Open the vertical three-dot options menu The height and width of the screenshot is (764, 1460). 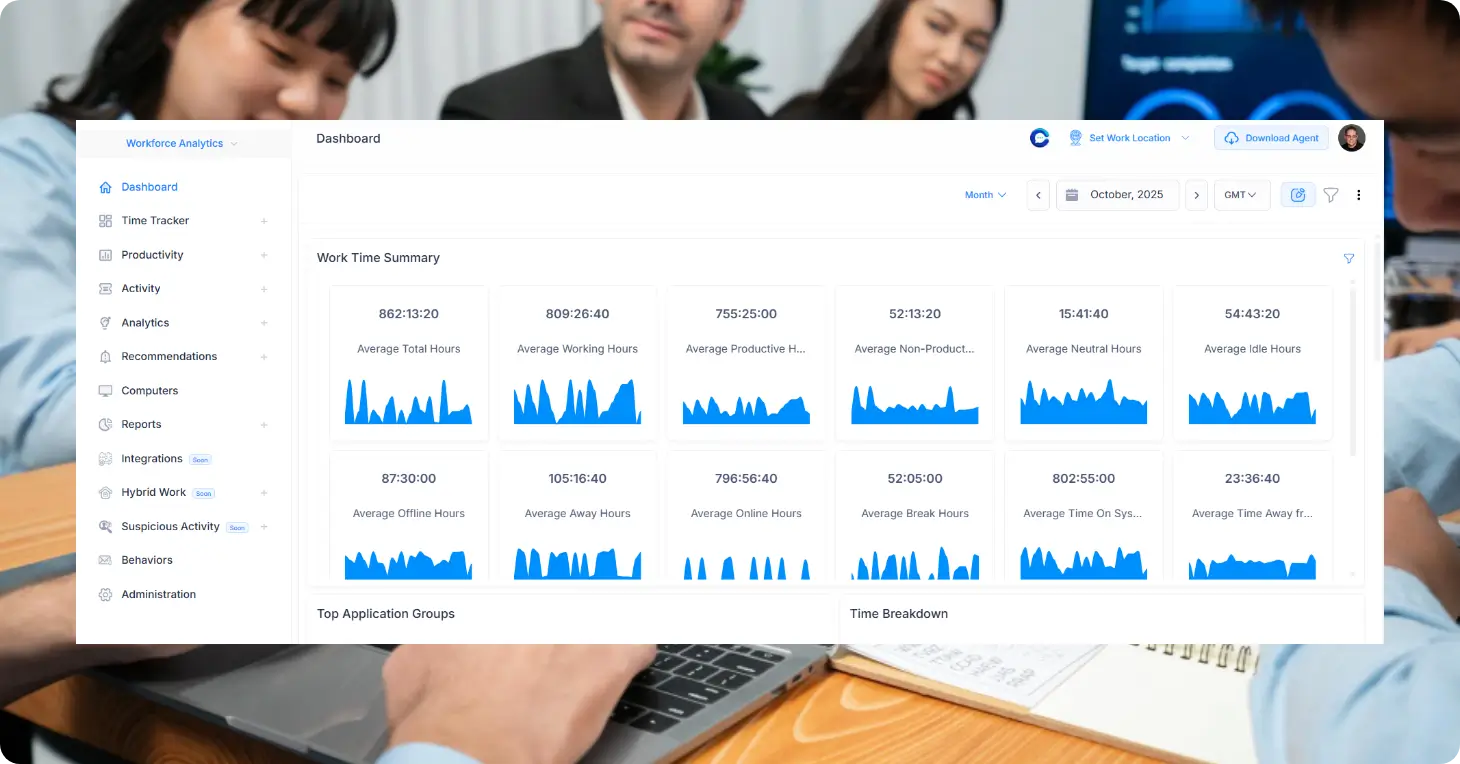pos(1358,195)
